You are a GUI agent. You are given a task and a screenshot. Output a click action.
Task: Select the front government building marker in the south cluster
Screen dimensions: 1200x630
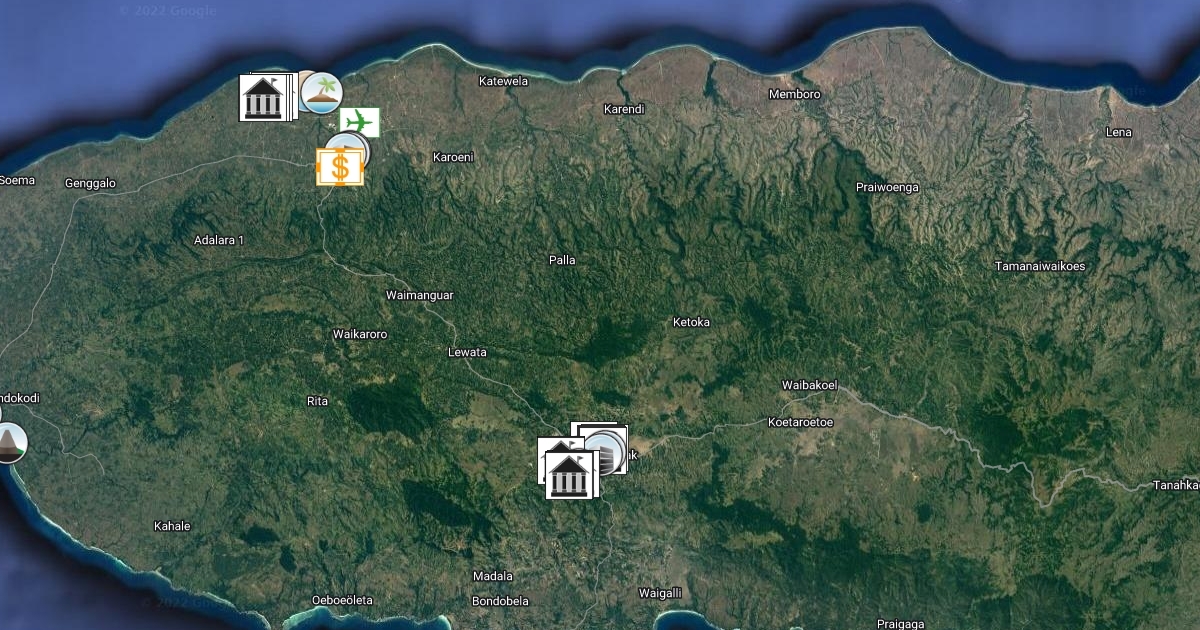(569, 476)
